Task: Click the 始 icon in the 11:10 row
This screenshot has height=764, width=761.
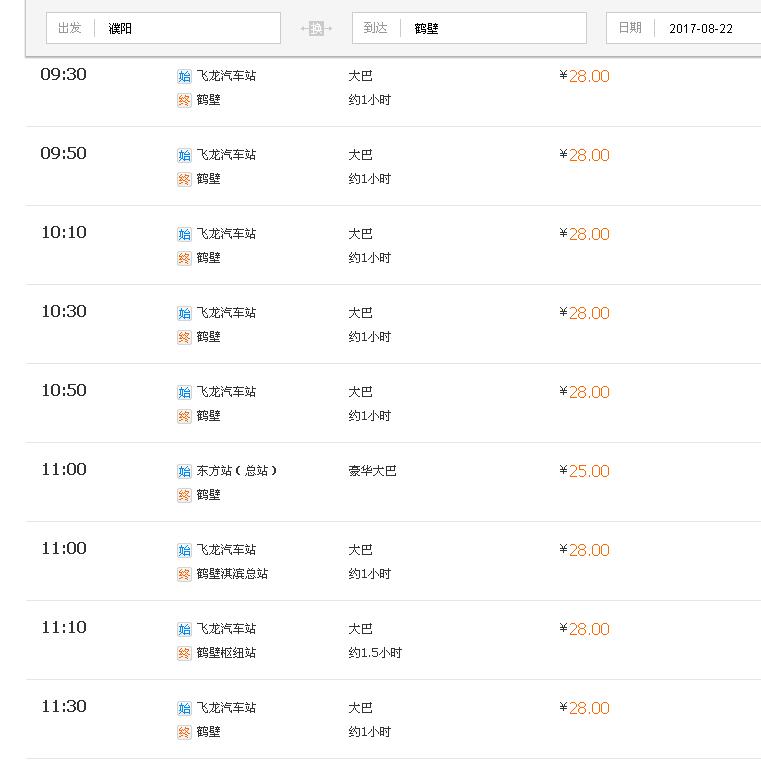Action: point(184,629)
